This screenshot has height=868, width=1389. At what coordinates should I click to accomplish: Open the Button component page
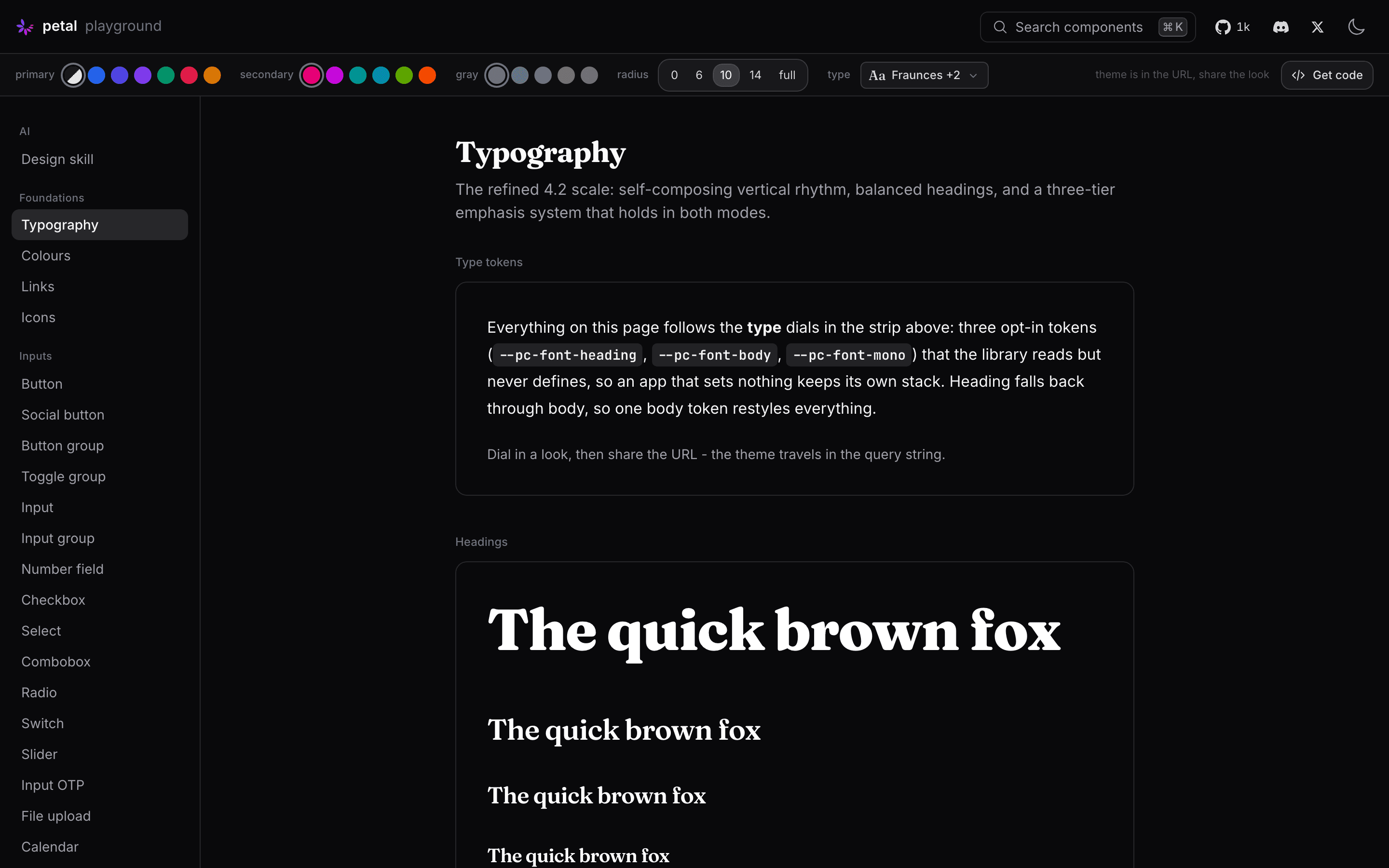(100, 384)
